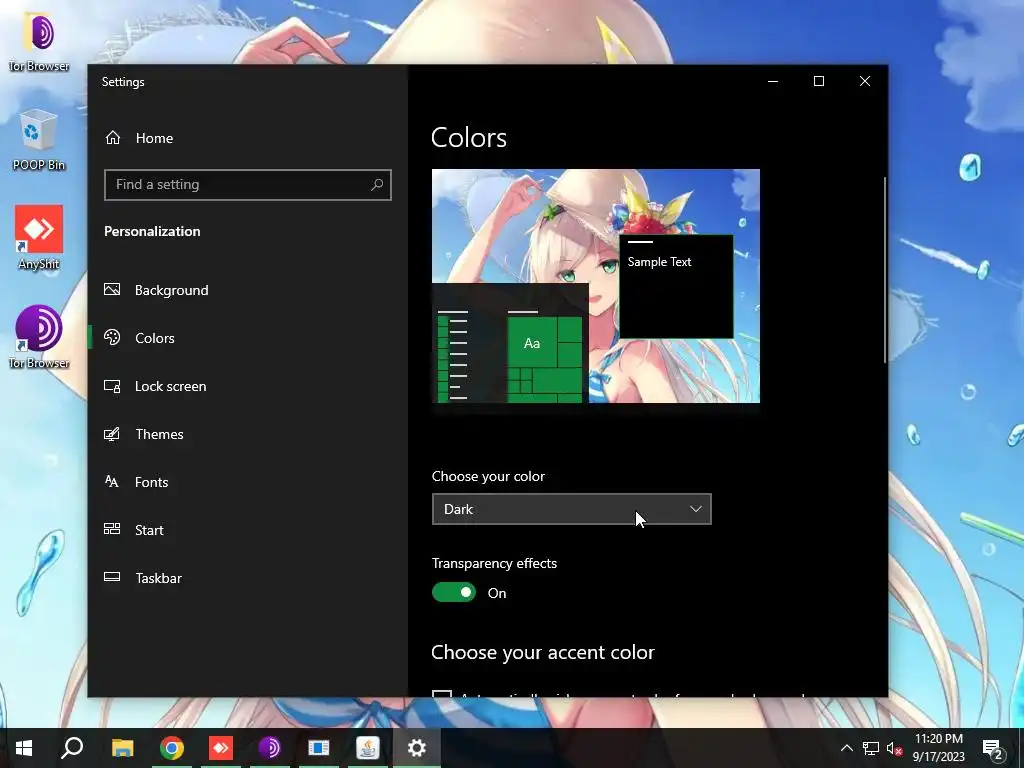Open Taskbar settings page
The width and height of the screenshot is (1024, 768).
pos(248,578)
